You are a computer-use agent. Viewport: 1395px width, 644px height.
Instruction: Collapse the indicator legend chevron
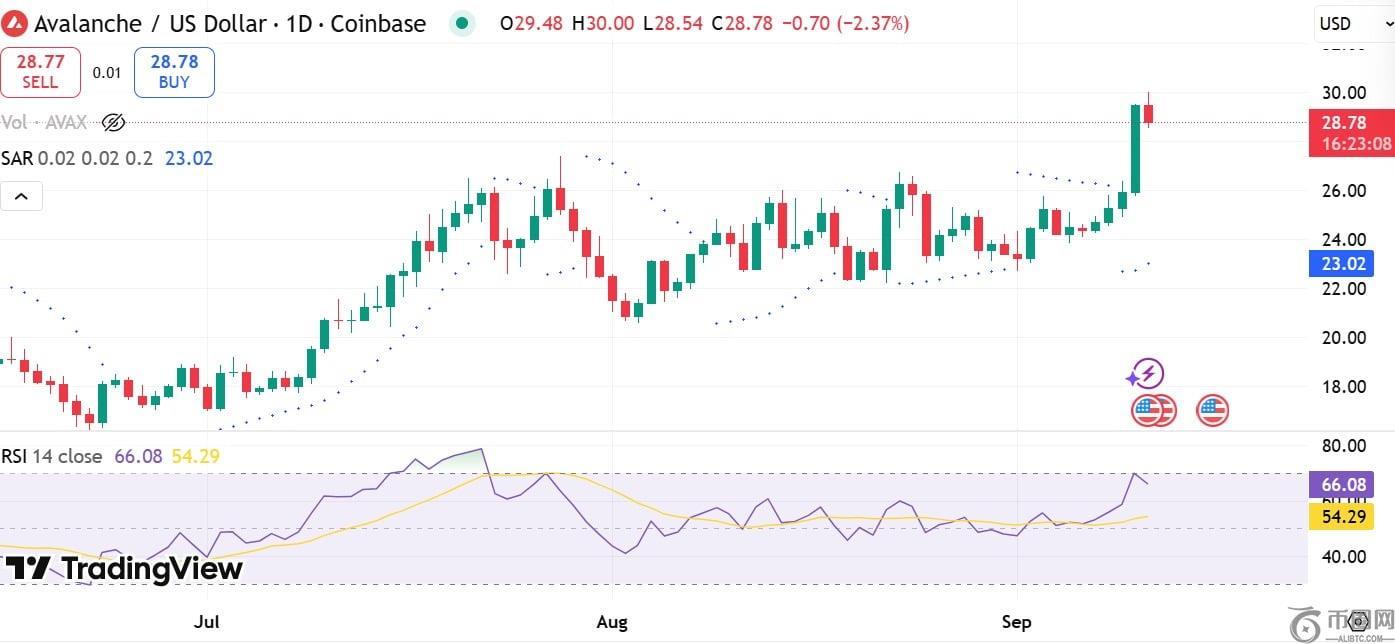[21, 197]
